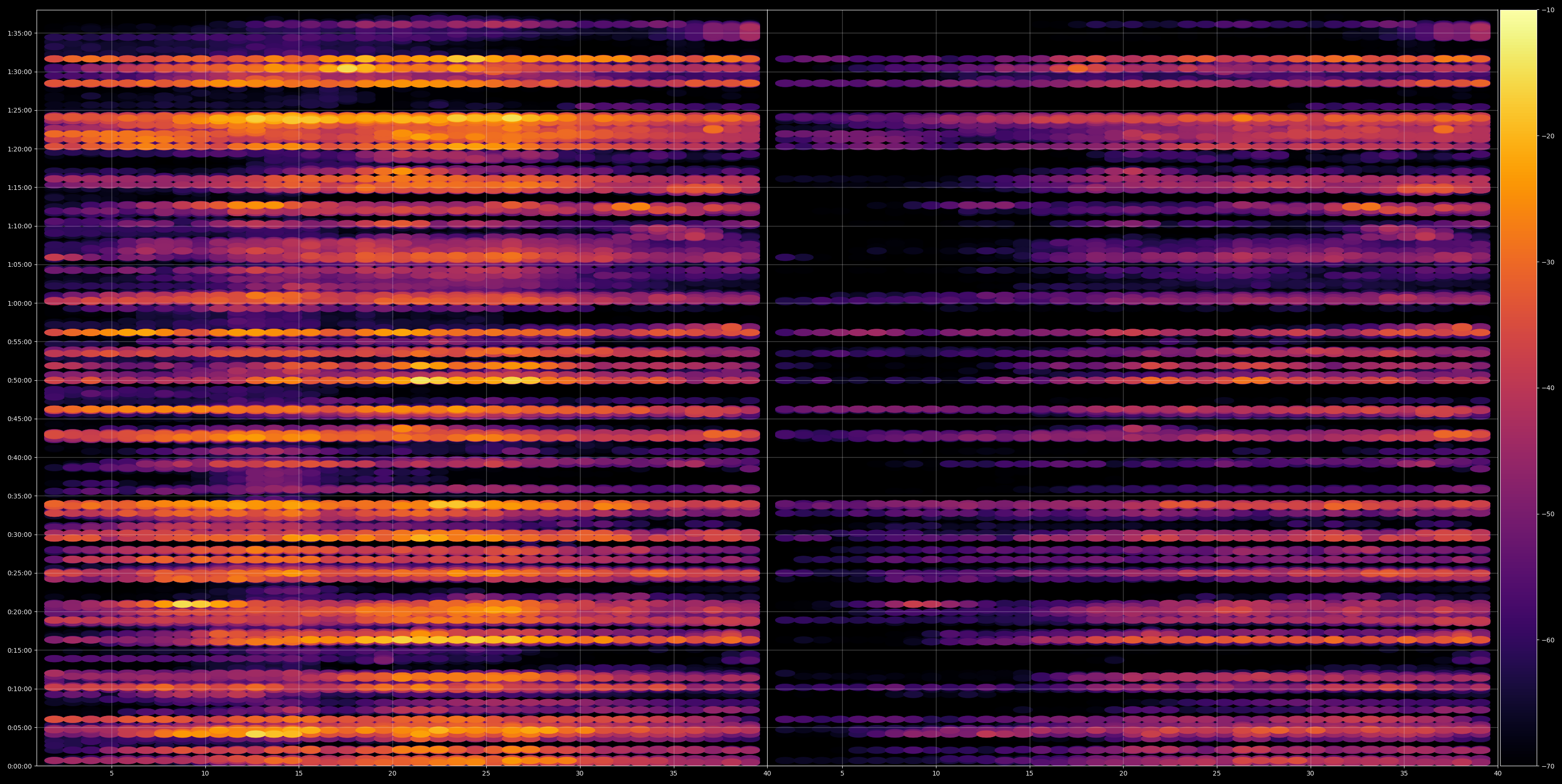Select x-axis label 15 of the left heatmap
1562x784 pixels.
[299, 774]
